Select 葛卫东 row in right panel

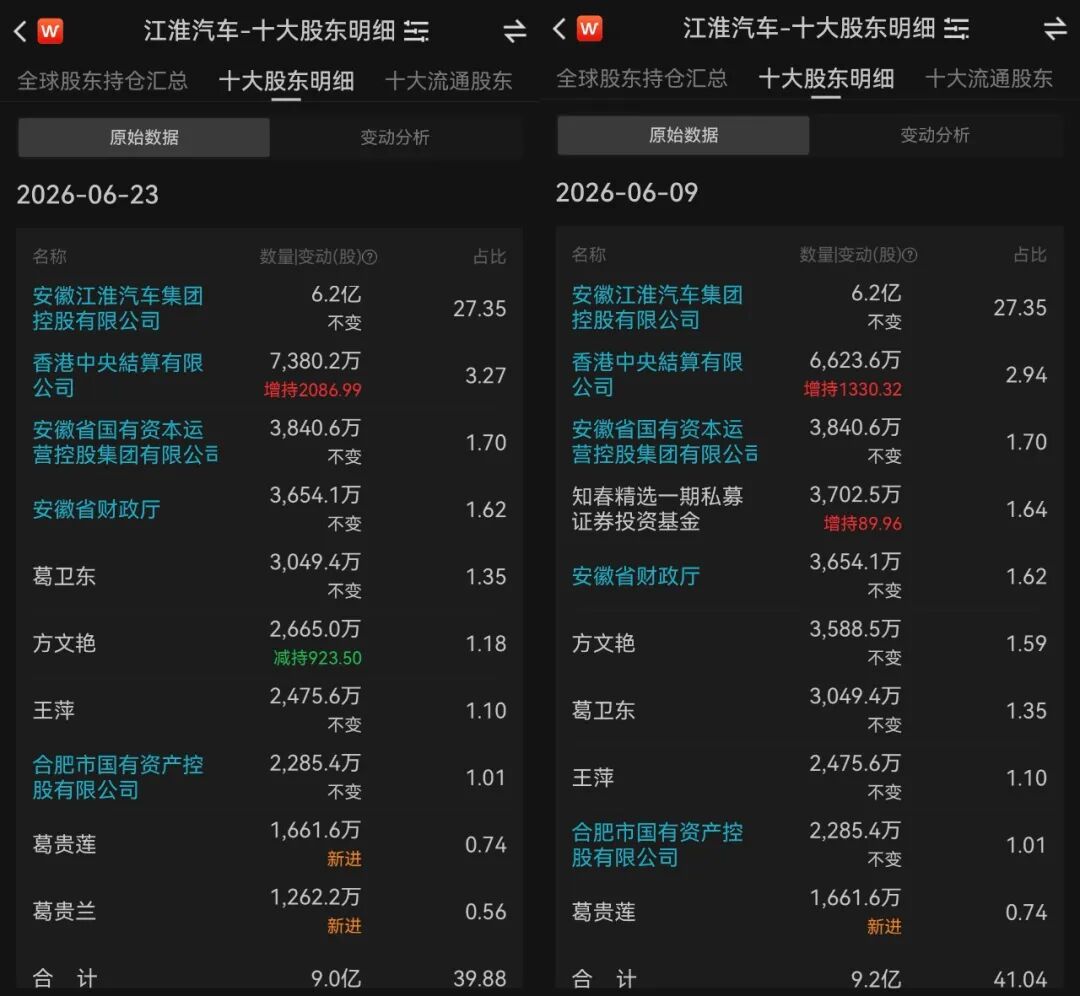click(809, 710)
